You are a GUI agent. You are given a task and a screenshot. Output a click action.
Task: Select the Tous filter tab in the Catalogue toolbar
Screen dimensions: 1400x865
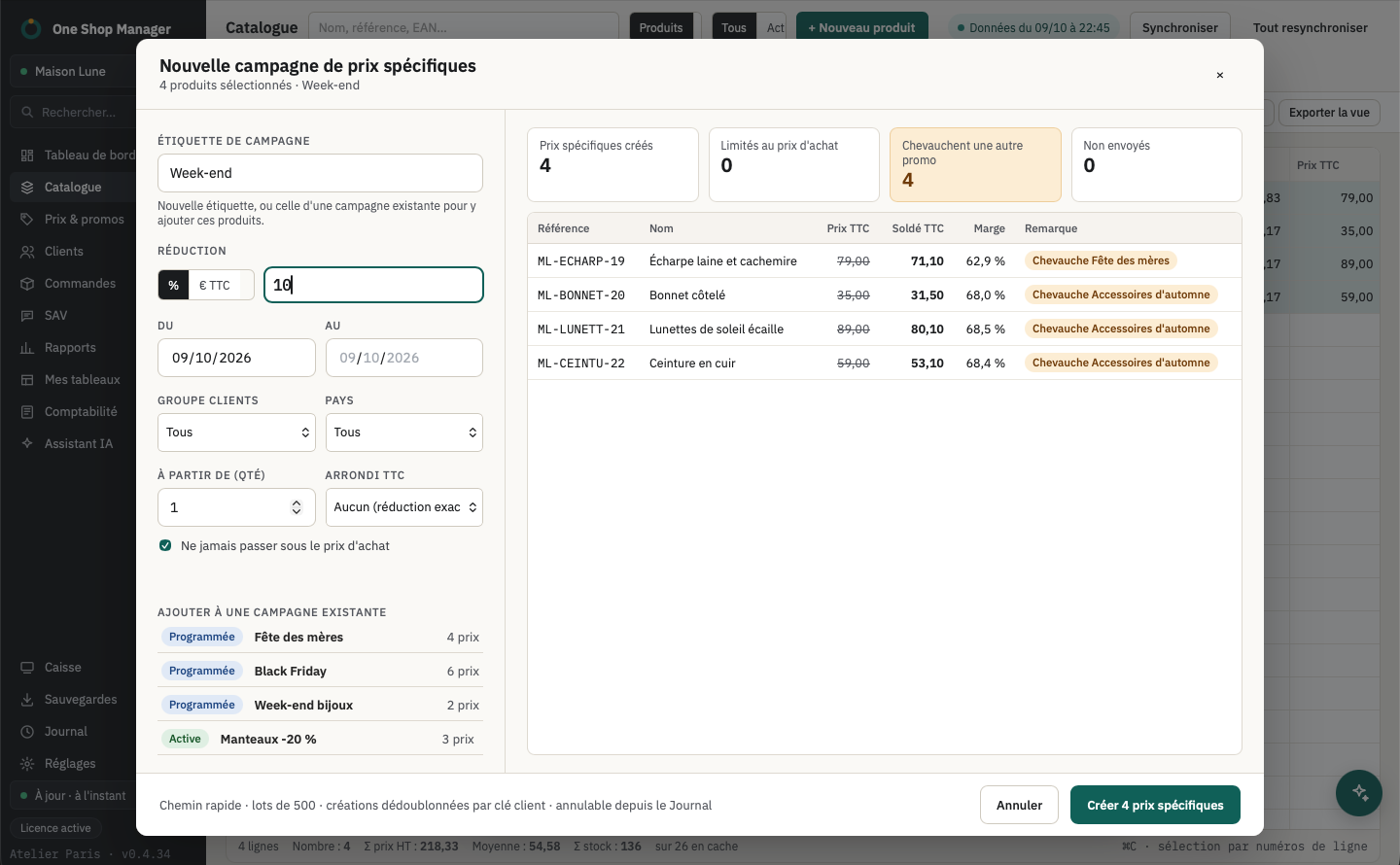(734, 27)
